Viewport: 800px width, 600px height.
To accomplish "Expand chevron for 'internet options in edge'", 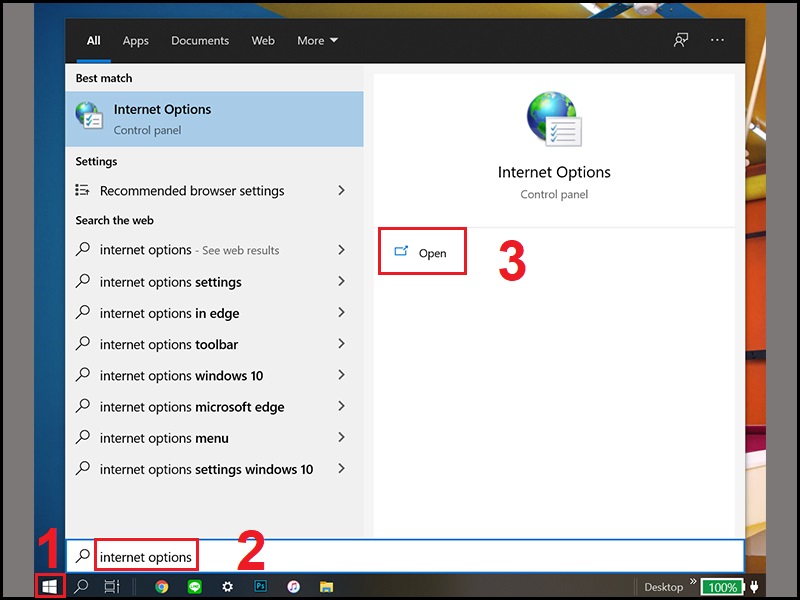I will tap(341, 313).
